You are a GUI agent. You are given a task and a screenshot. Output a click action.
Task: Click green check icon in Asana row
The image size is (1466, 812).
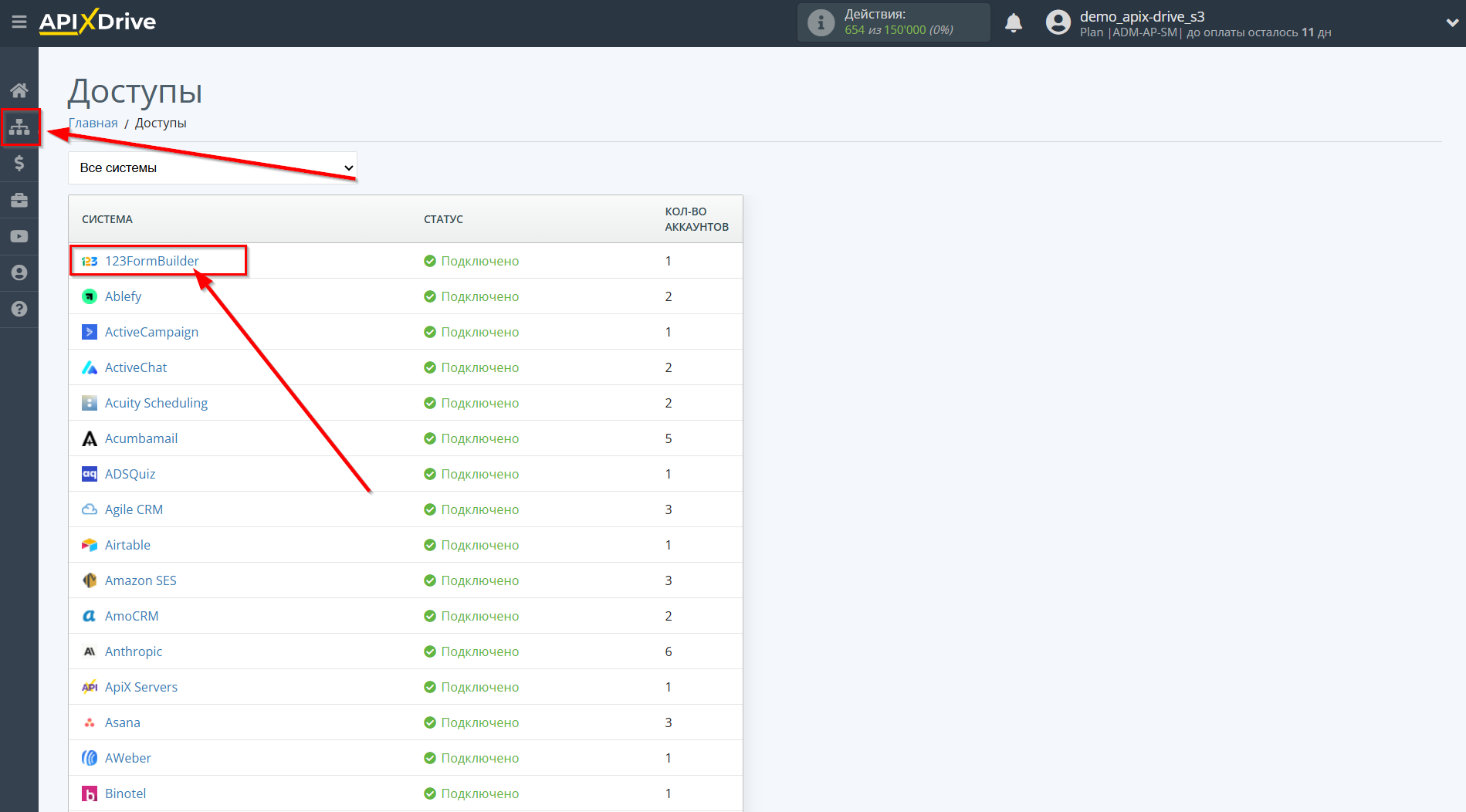pyautogui.click(x=430, y=722)
